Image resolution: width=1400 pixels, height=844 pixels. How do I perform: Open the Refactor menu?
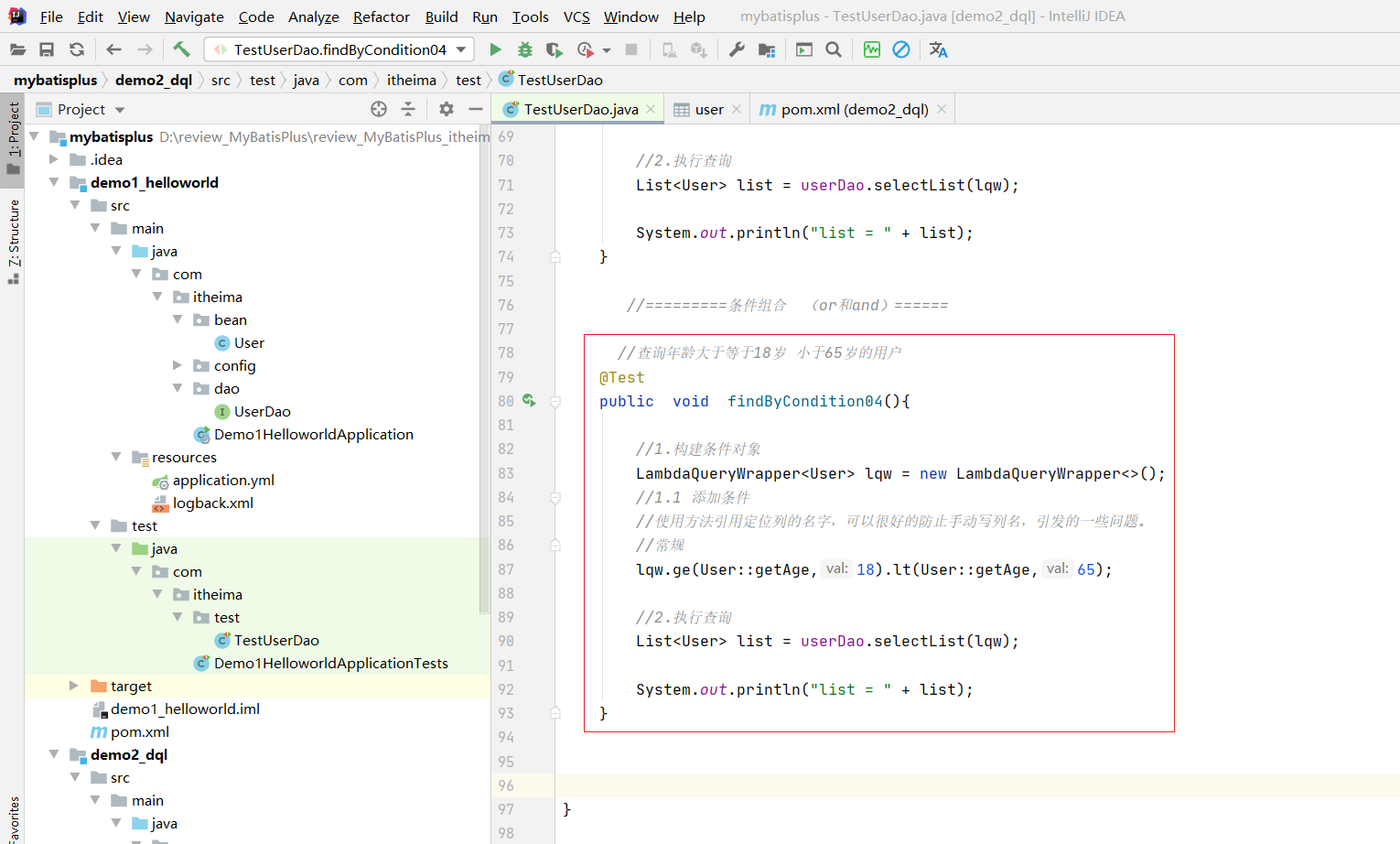(381, 16)
